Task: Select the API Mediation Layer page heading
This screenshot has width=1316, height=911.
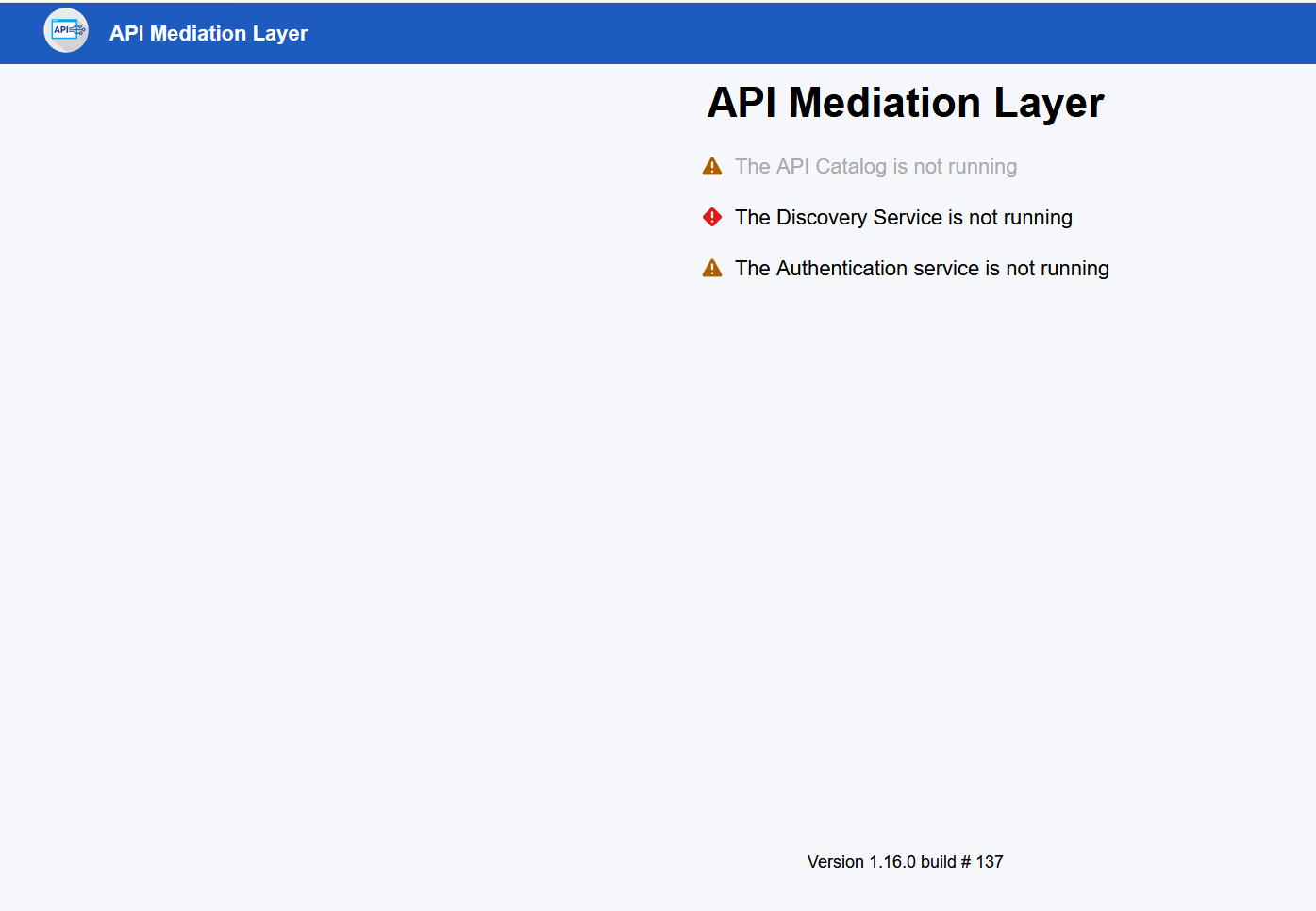Action: (905, 103)
